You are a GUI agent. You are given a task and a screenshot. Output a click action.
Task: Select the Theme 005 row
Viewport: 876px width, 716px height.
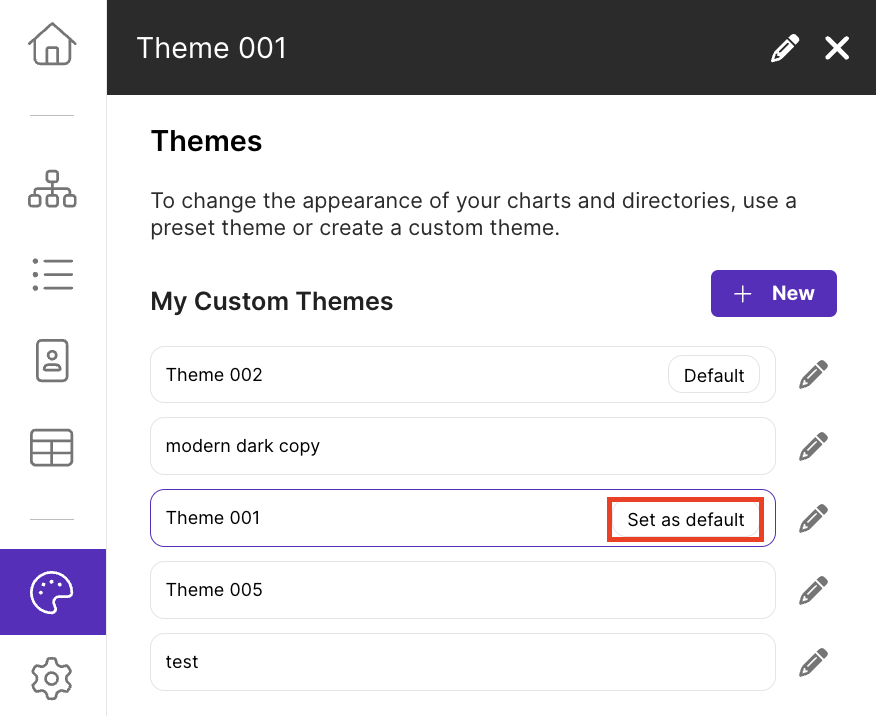[x=463, y=590]
